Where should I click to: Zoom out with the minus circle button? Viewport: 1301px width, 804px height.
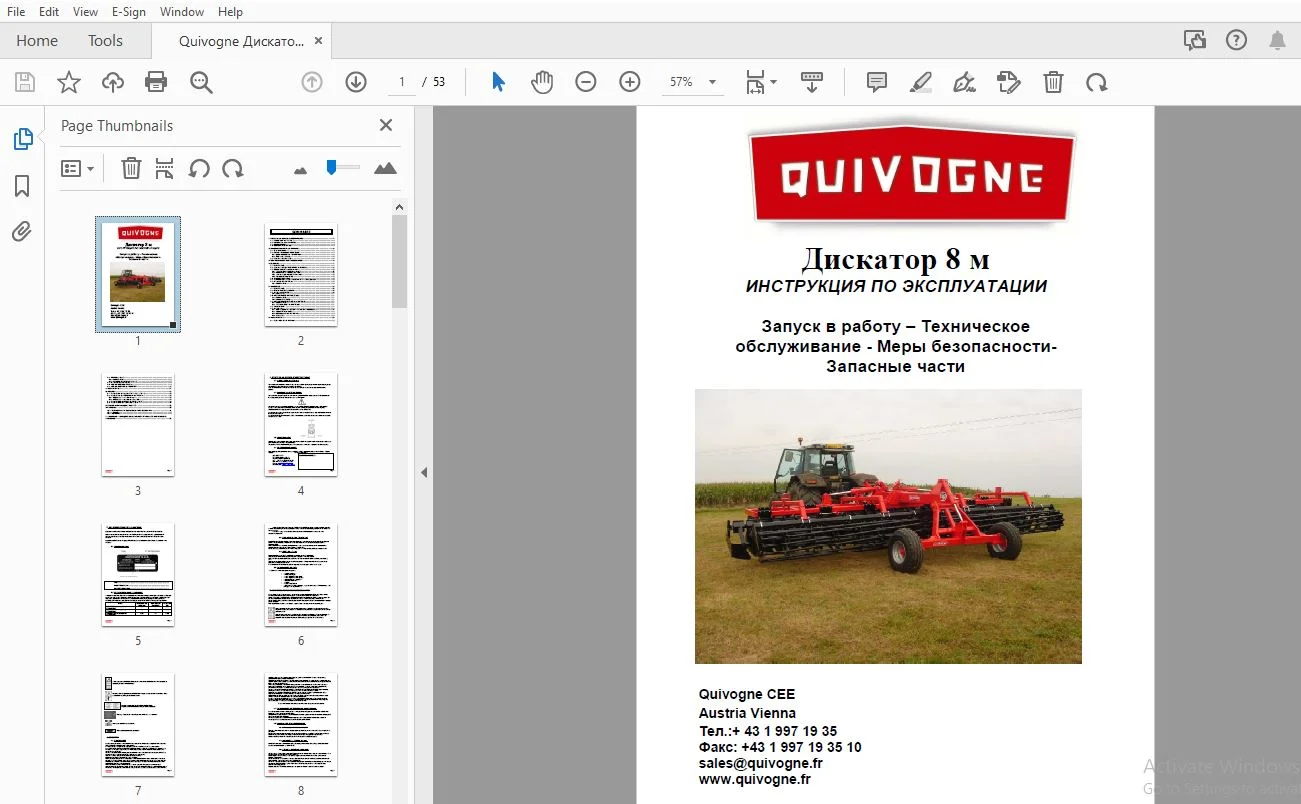586,82
